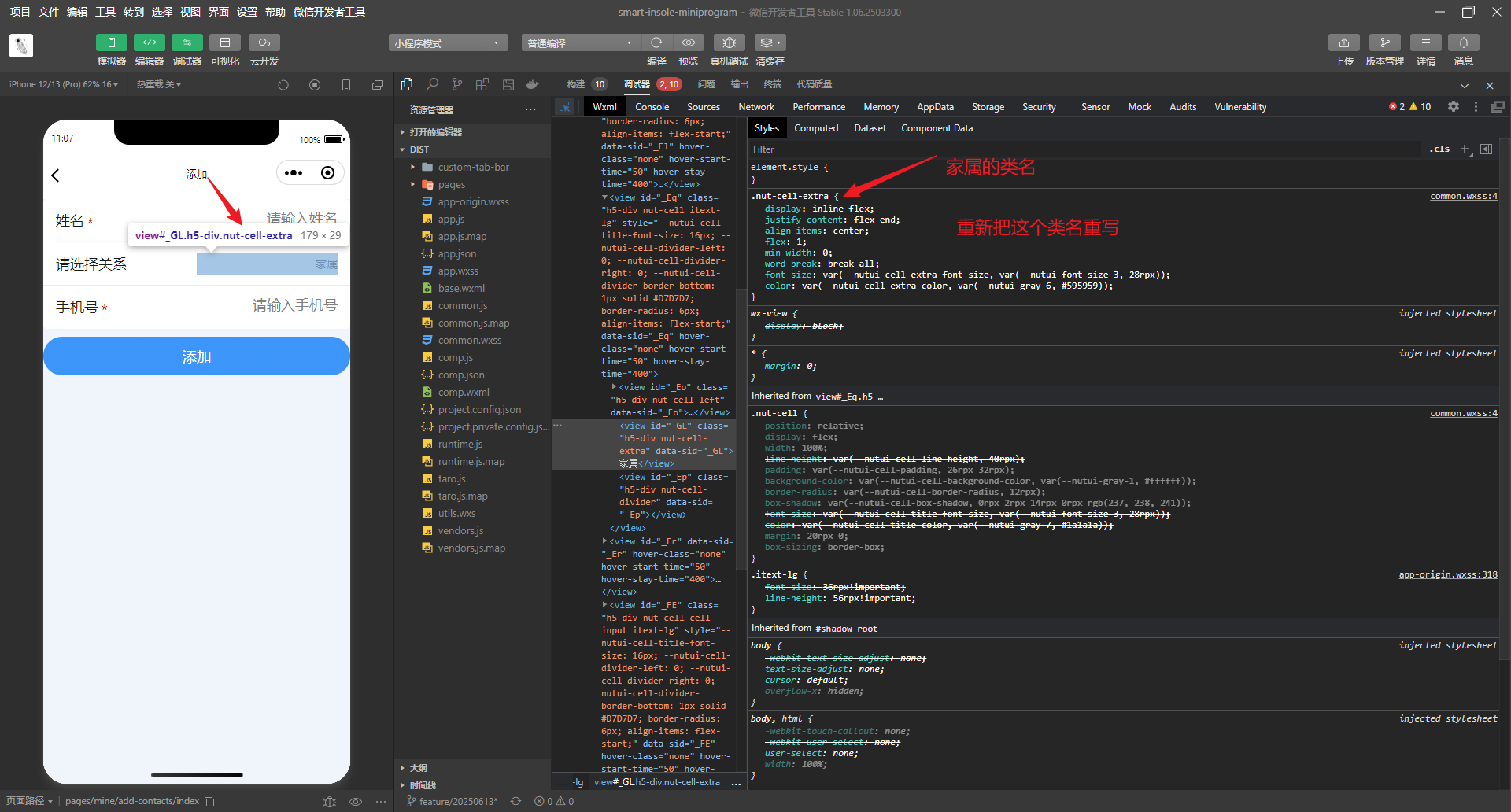Expand the 时间线 timeline section
The image size is (1511, 812).
point(423,785)
